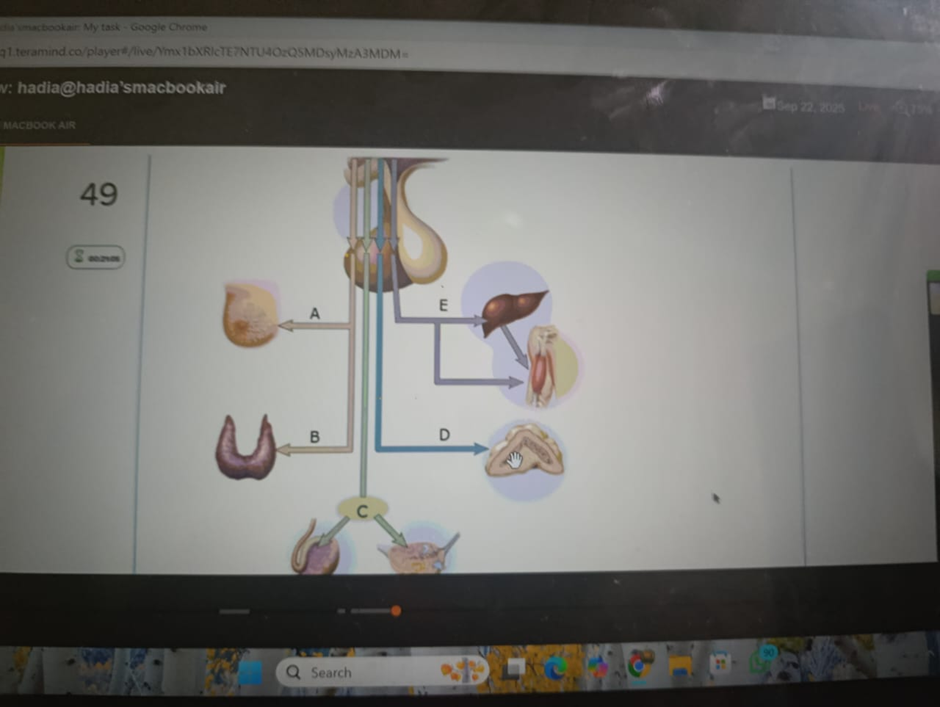This screenshot has width=940, height=707.
Task: Click the oval label C
Action: (362, 510)
